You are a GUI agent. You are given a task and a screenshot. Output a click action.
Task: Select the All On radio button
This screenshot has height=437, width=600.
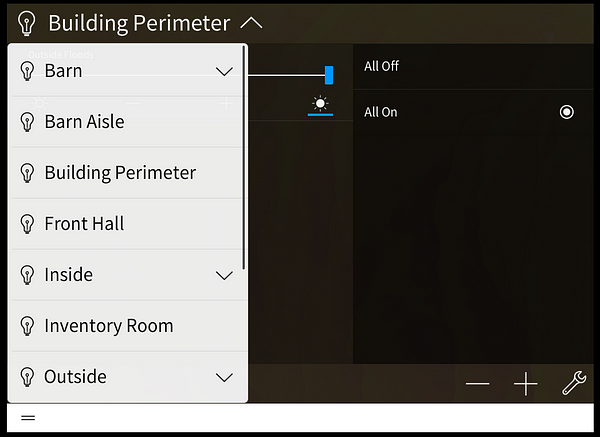click(x=566, y=112)
